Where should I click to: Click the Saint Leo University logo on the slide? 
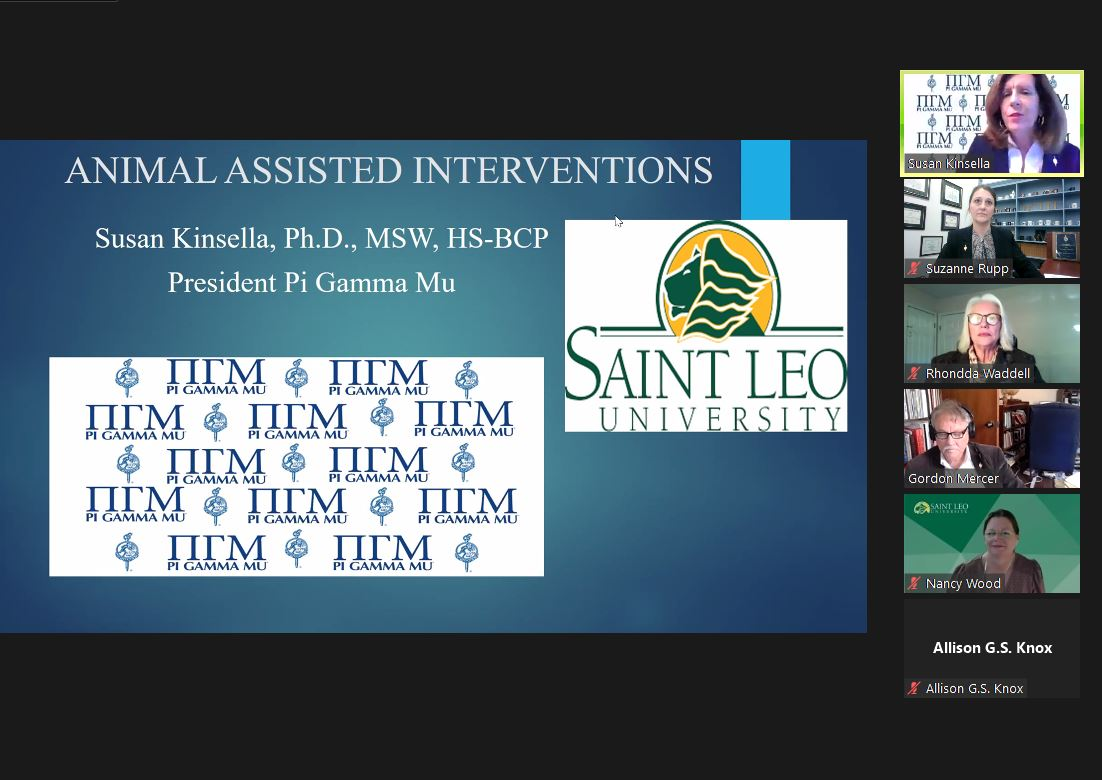click(705, 325)
